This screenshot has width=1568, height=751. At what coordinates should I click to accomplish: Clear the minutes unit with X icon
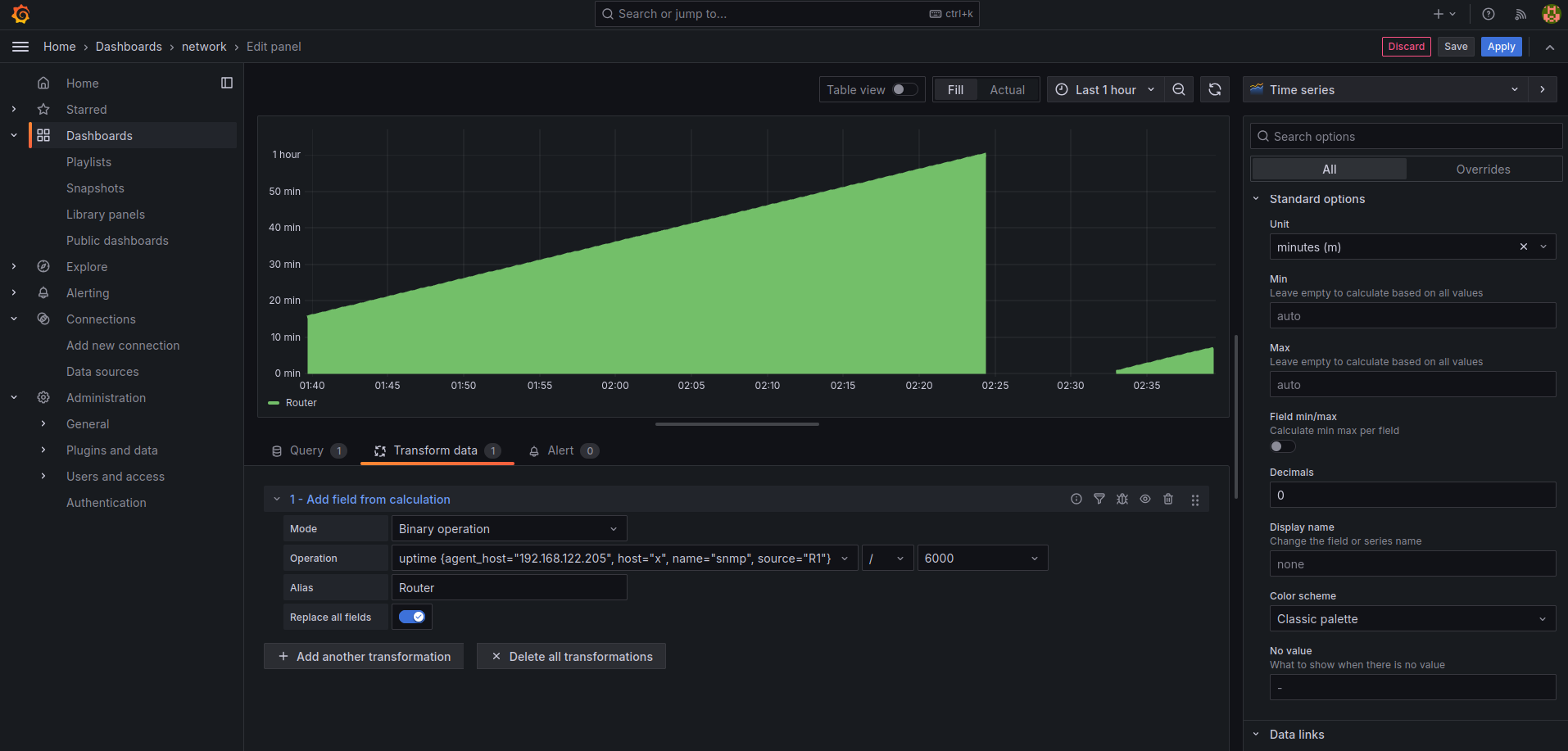pos(1524,247)
